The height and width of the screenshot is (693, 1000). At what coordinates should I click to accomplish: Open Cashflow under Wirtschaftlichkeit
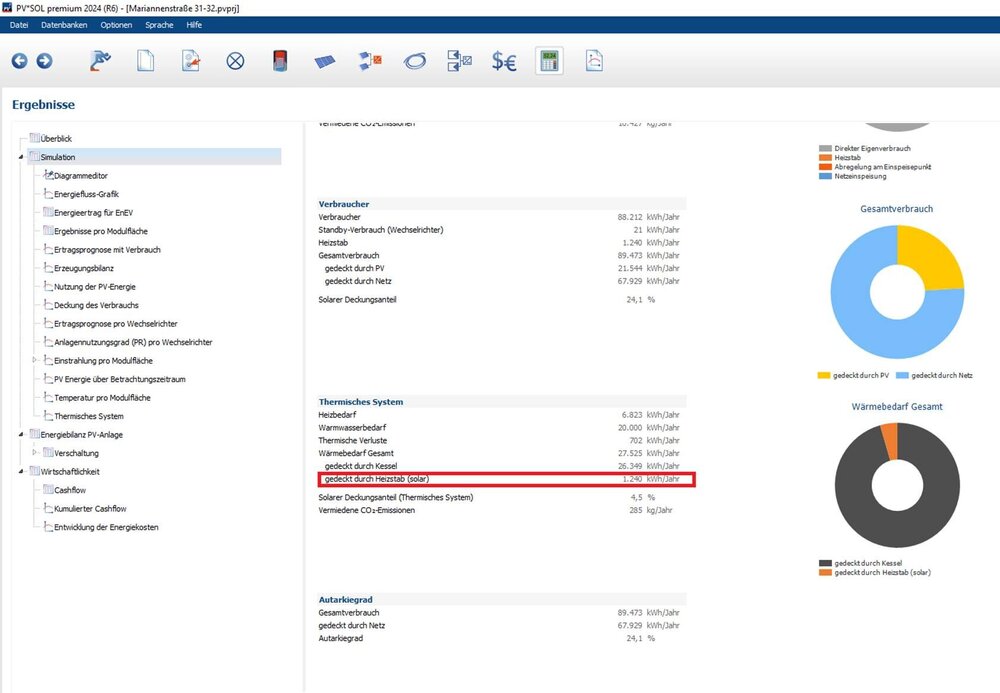(x=70, y=490)
